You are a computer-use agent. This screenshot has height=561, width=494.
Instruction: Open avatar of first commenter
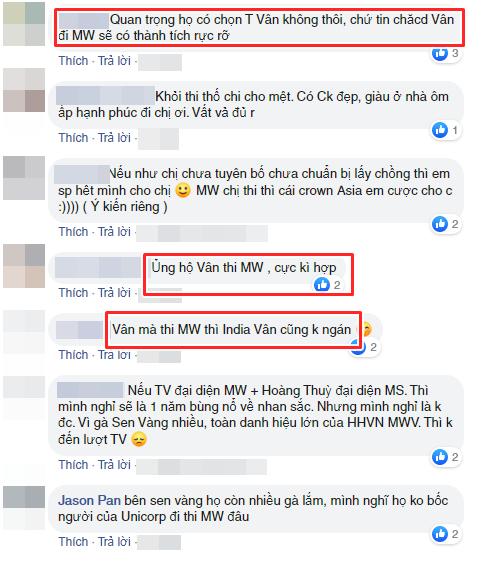click(x=24, y=24)
